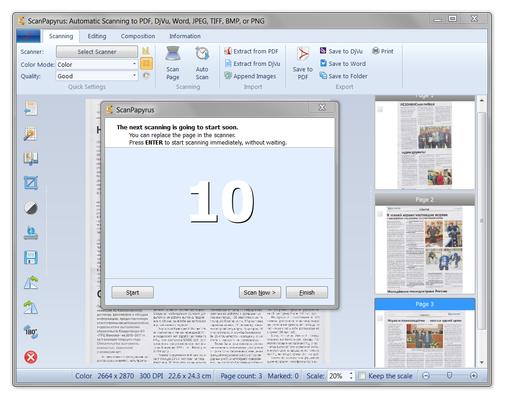Screen dimensions: 505x400
Task: Click Extract from PDF
Action: (252, 51)
